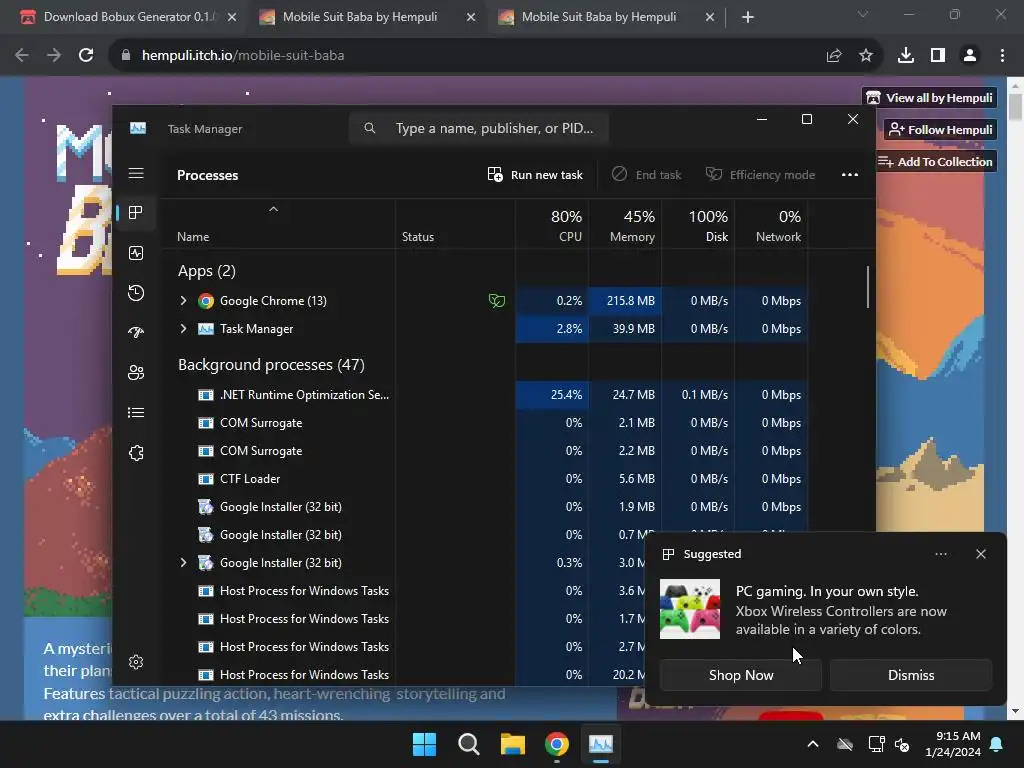The width and height of the screenshot is (1024, 768).
Task: Switch to second Mobile Suit Baba tab
Action: click(599, 17)
